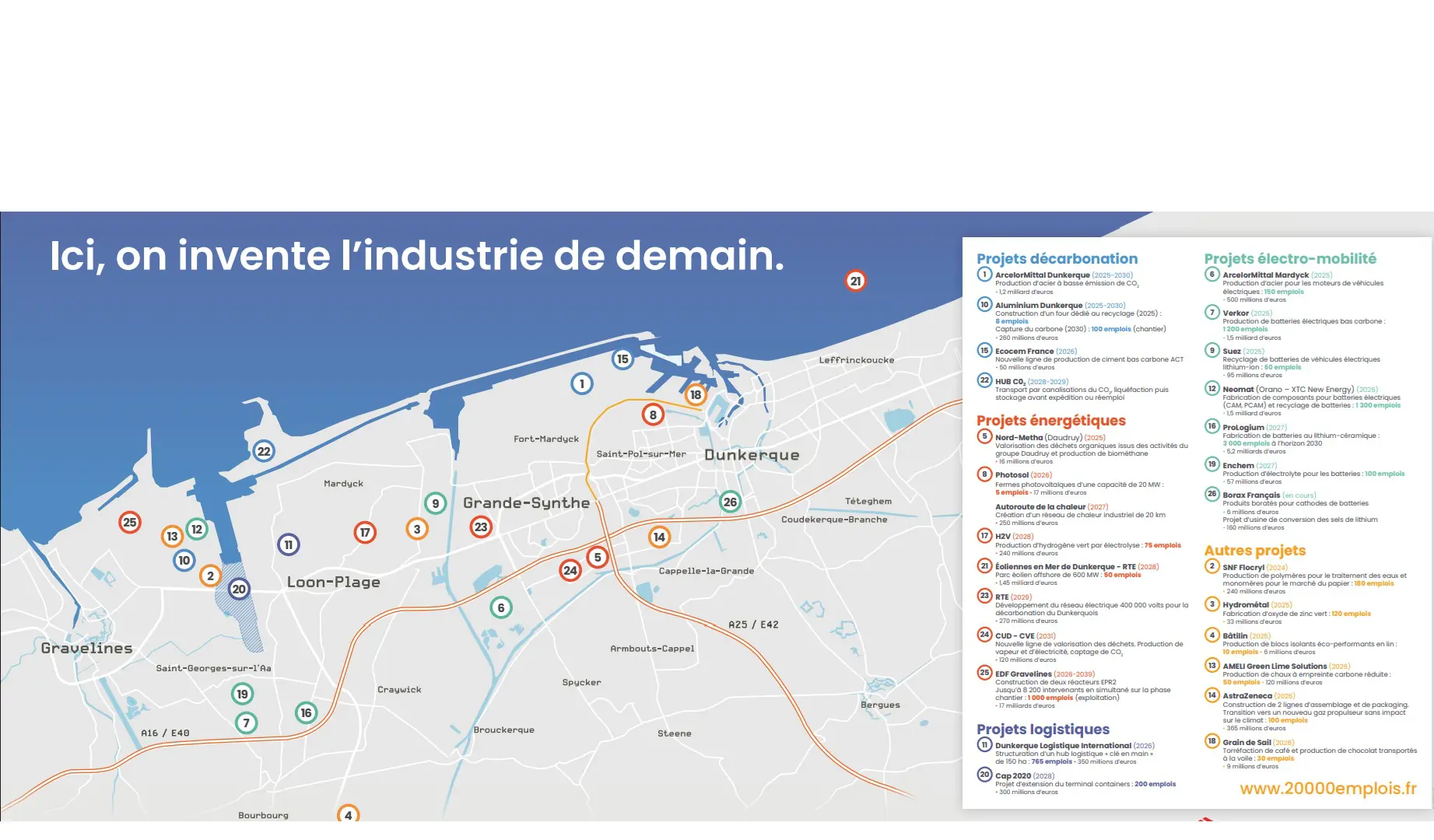This screenshot has height=840, width=1434.
Task: Select map marker 22 on the western harbor
Action: 264,451
